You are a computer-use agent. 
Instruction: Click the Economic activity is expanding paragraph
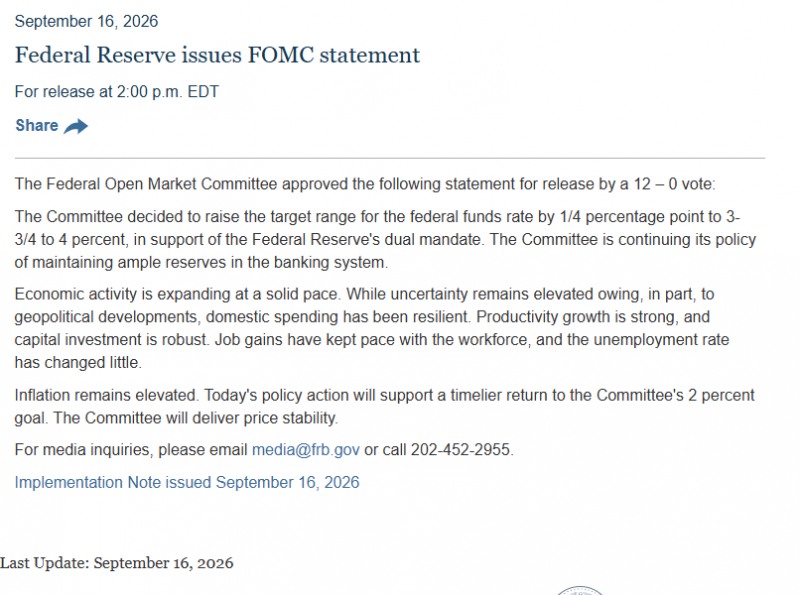coord(372,328)
